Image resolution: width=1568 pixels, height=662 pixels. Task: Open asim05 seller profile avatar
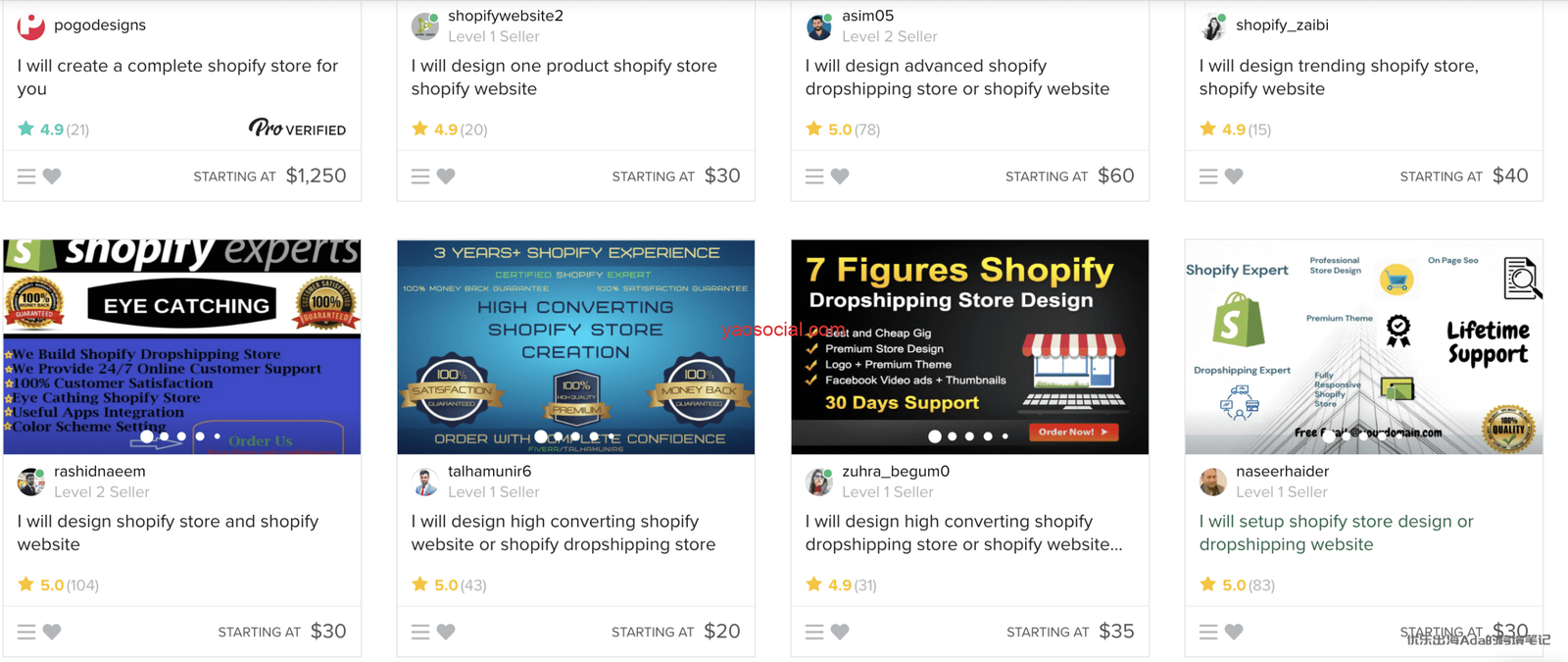(818, 26)
